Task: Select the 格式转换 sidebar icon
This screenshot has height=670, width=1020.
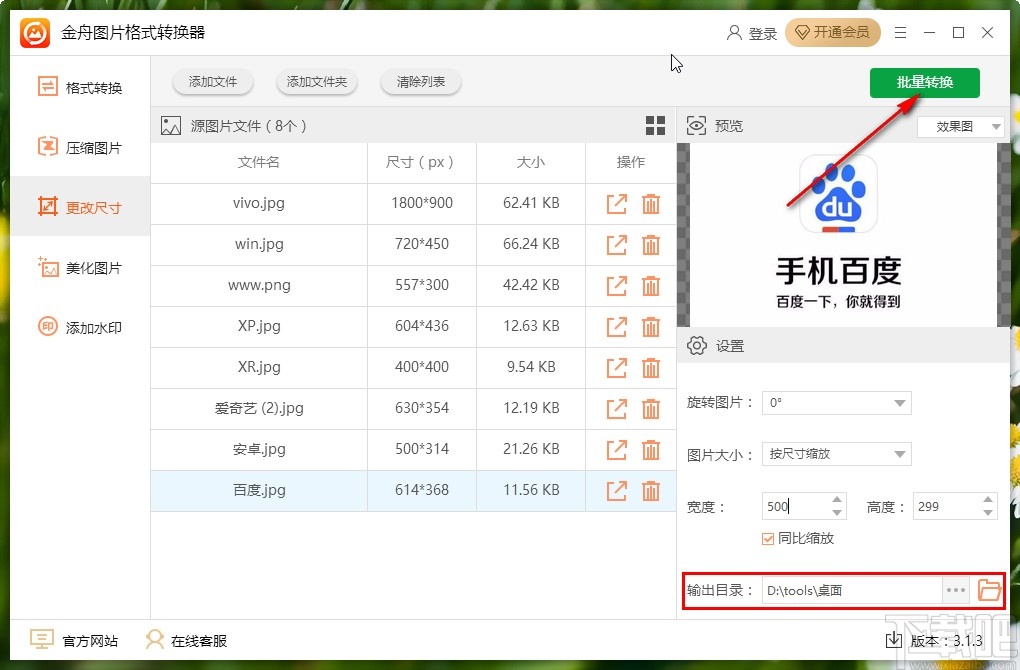Action: [x=47, y=87]
